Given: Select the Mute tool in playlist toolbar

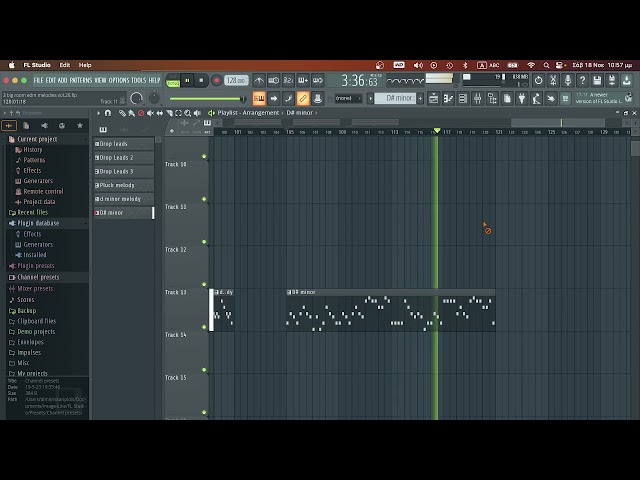Looking at the screenshot, I should coord(150,113).
